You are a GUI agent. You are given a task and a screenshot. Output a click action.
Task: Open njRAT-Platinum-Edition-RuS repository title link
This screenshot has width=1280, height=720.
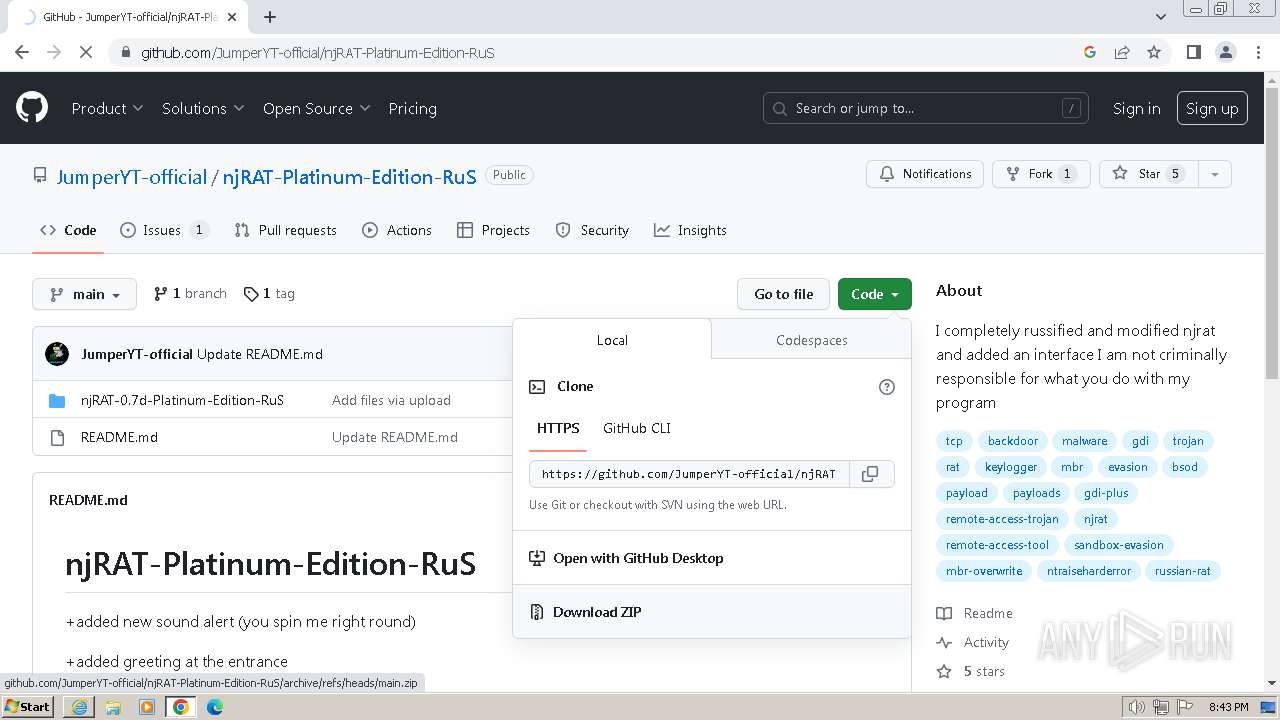349,177
